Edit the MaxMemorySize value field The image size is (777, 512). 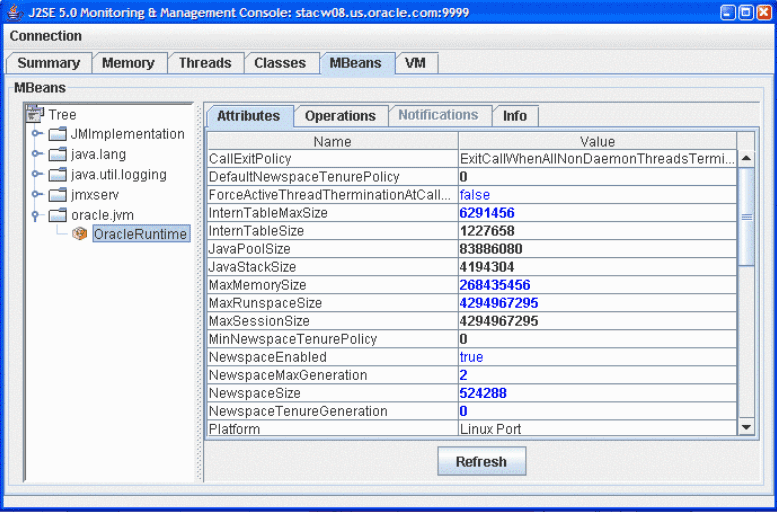(x=595, y=285)
